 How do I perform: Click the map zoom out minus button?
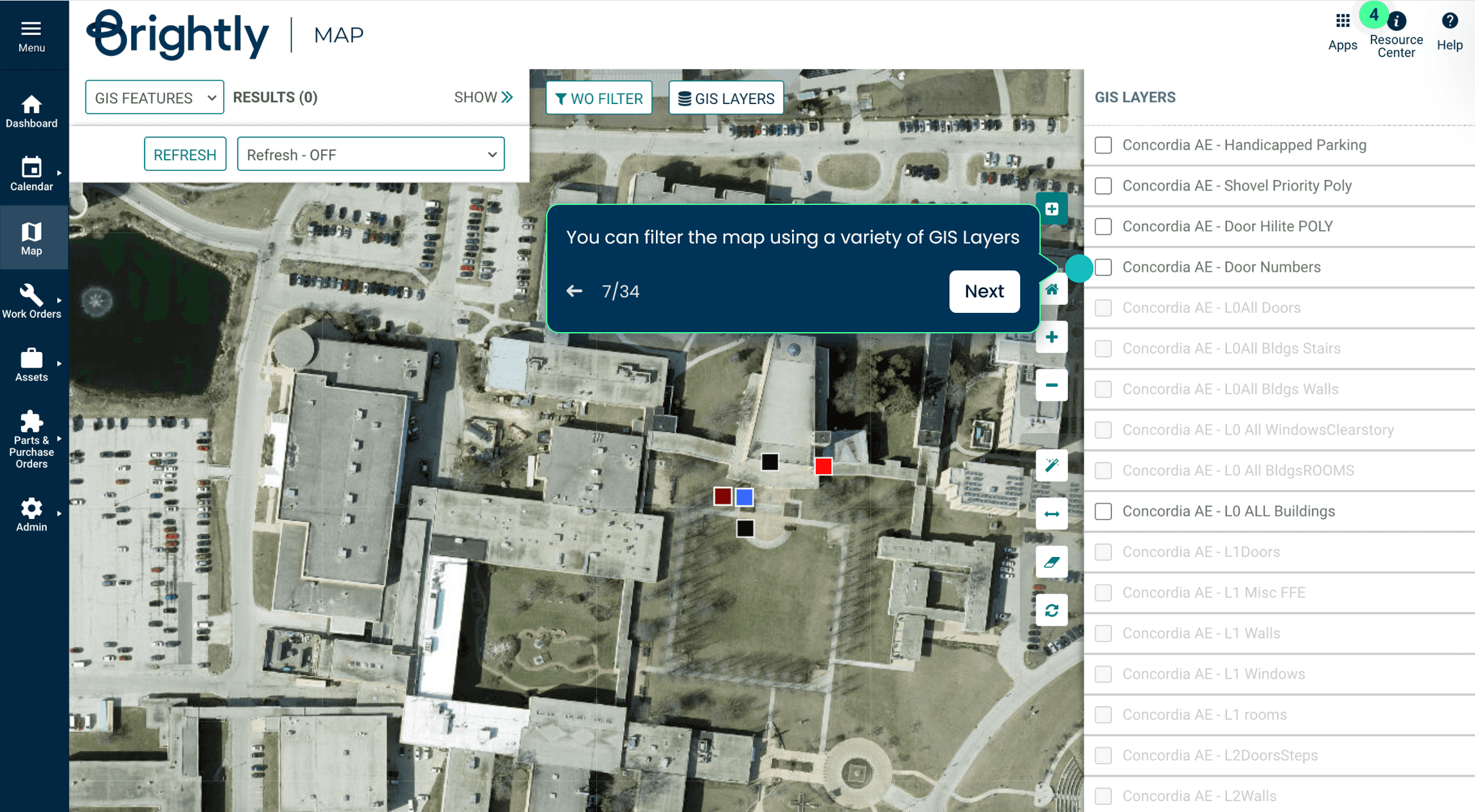(x=1051, y=385)
